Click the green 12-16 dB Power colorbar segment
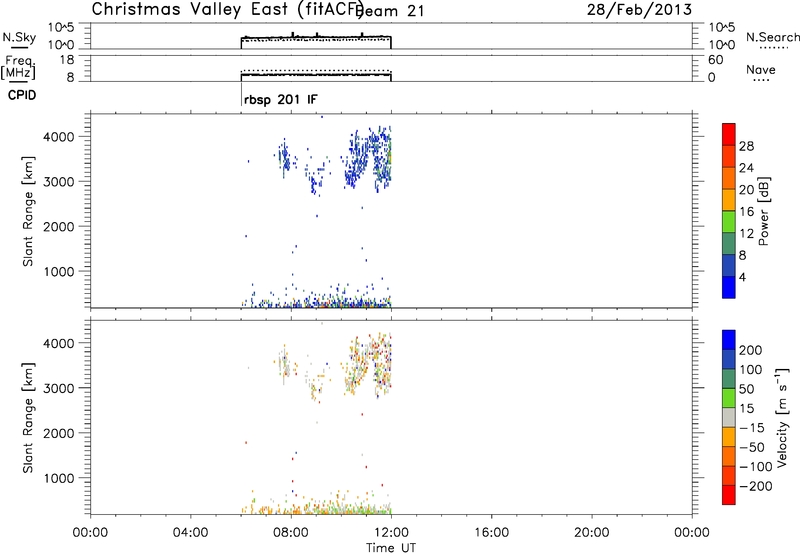Viewport: 800px width, 554px height. click(729, 221)
